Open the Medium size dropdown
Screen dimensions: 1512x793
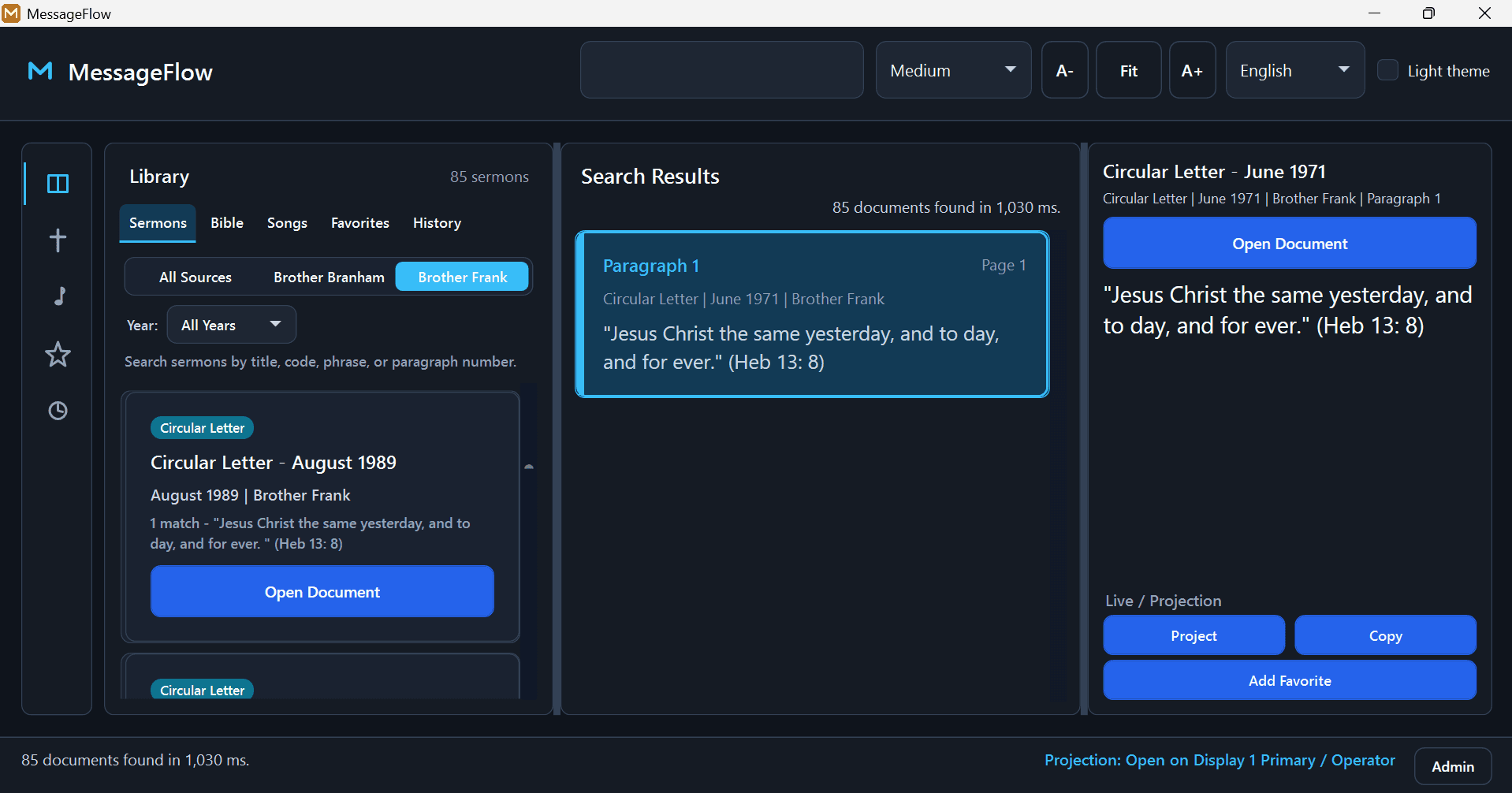tap(953, 70)
